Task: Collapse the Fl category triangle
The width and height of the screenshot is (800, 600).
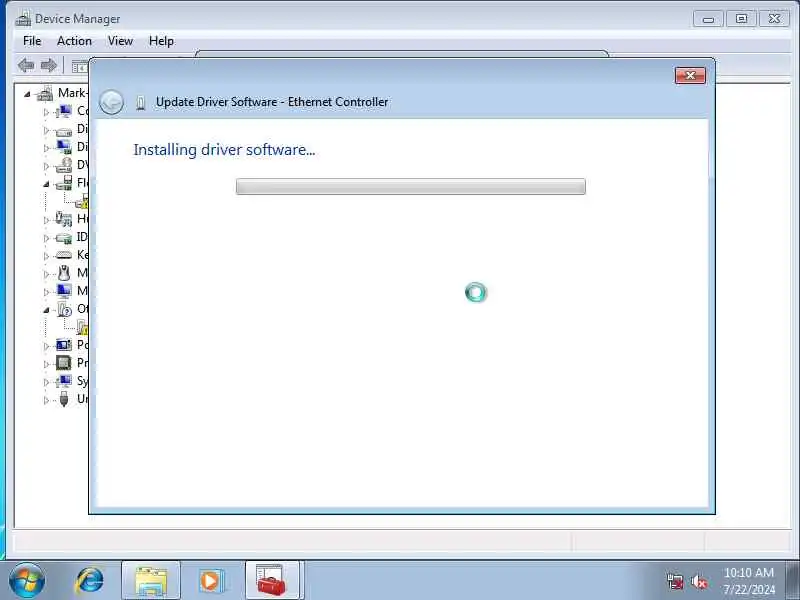Action: tap(46, 184)
